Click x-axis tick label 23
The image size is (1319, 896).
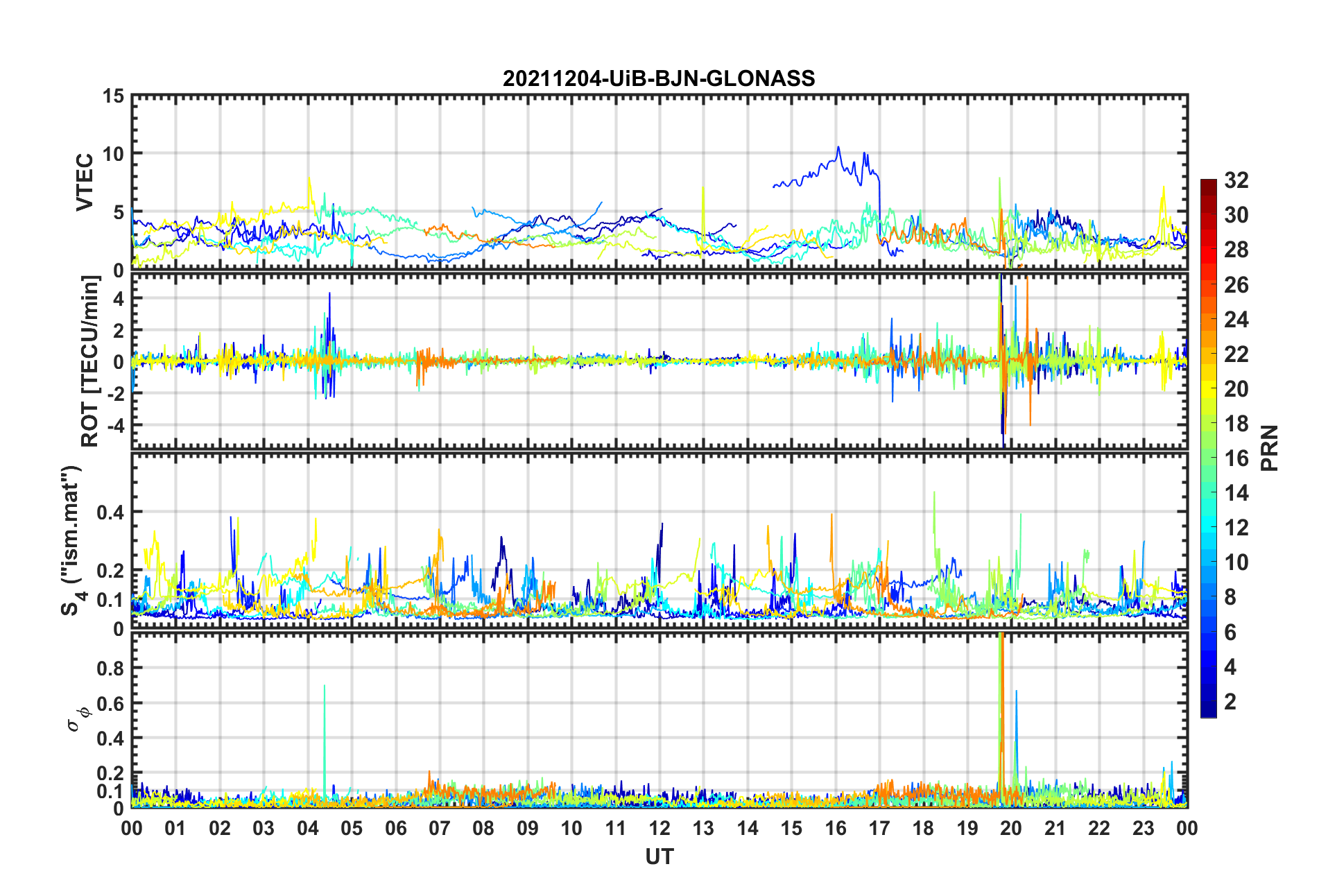[1143, 828]
